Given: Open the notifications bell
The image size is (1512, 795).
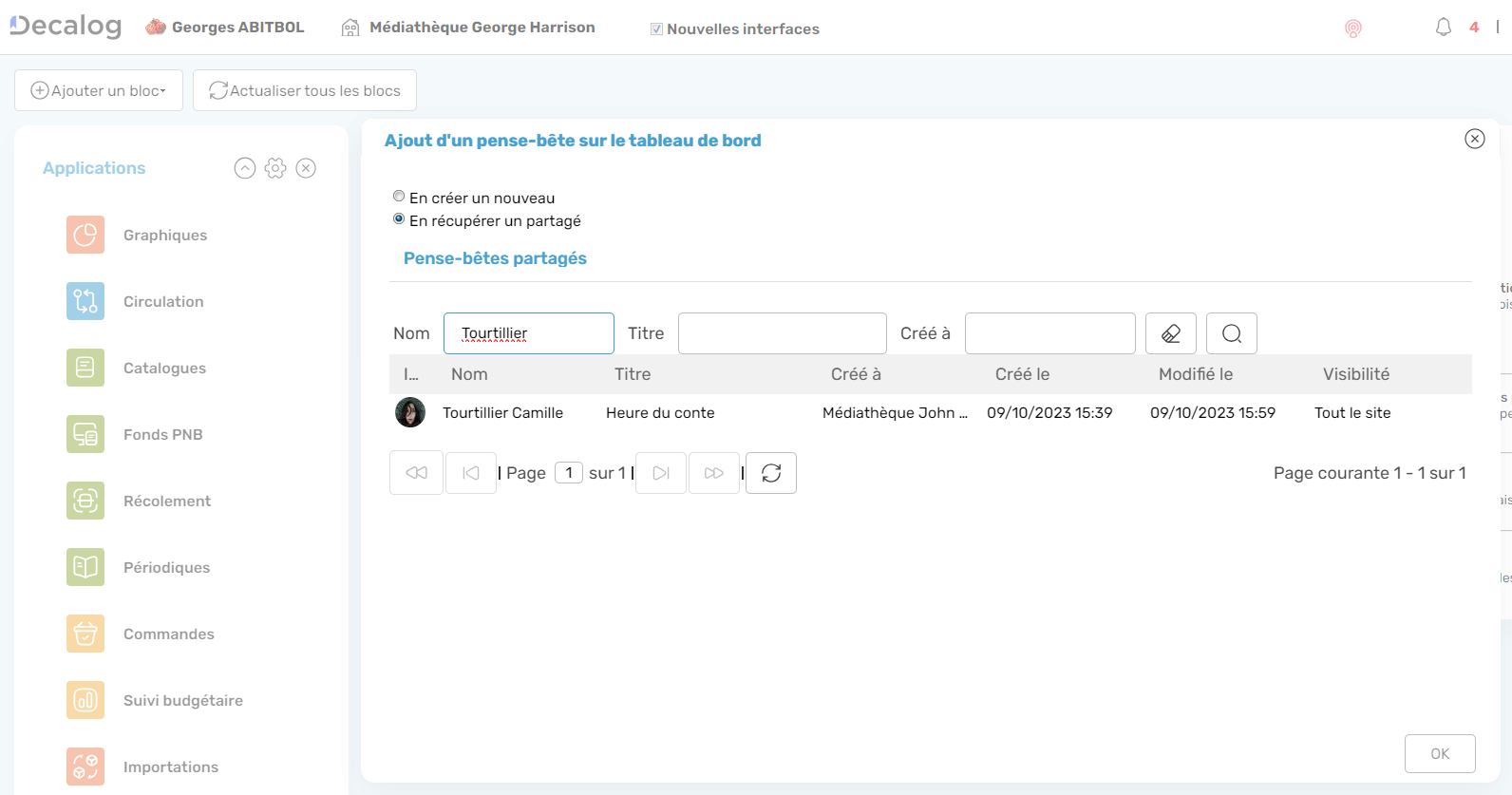Looking at the screenshot, I should [1443, 28].
